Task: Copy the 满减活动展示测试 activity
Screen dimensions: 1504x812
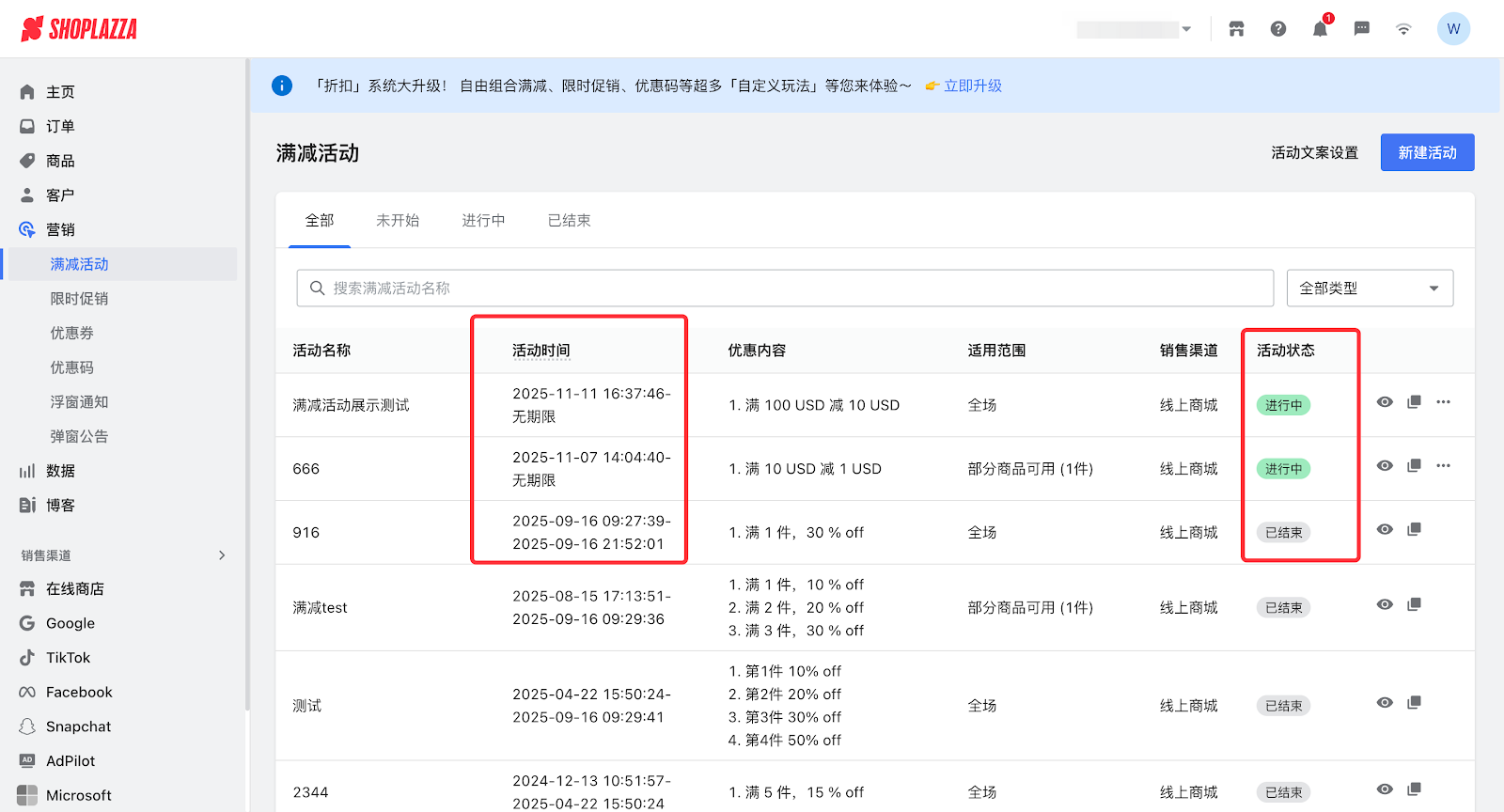Action: 1414,402
